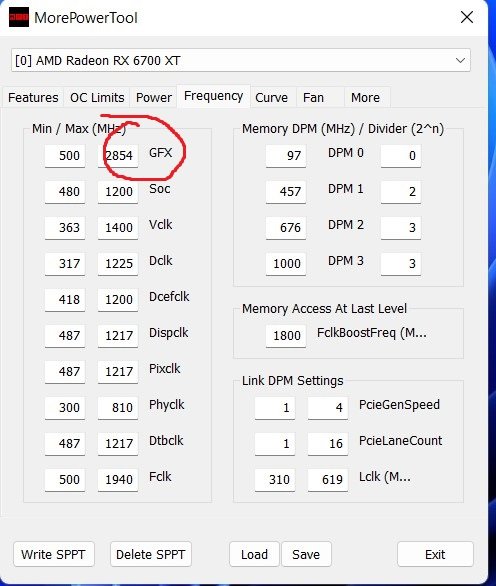Select the GFX minimum field showing 500
The height and width of the screenshot is (586, 496).
[65, 155]
